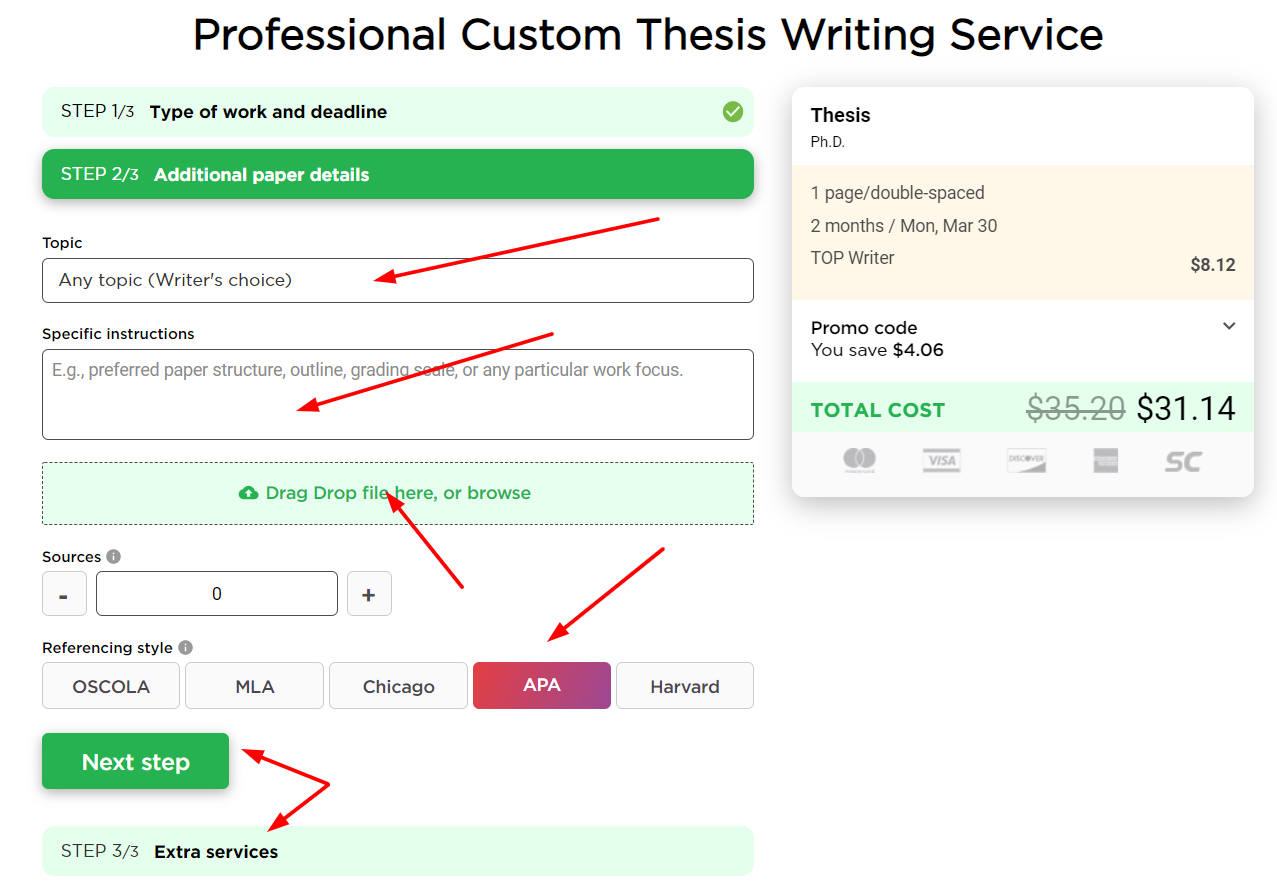The image size is (1277, 889).
Task: Open the Sources info tooltip icon
Action: tap(113, 555)
